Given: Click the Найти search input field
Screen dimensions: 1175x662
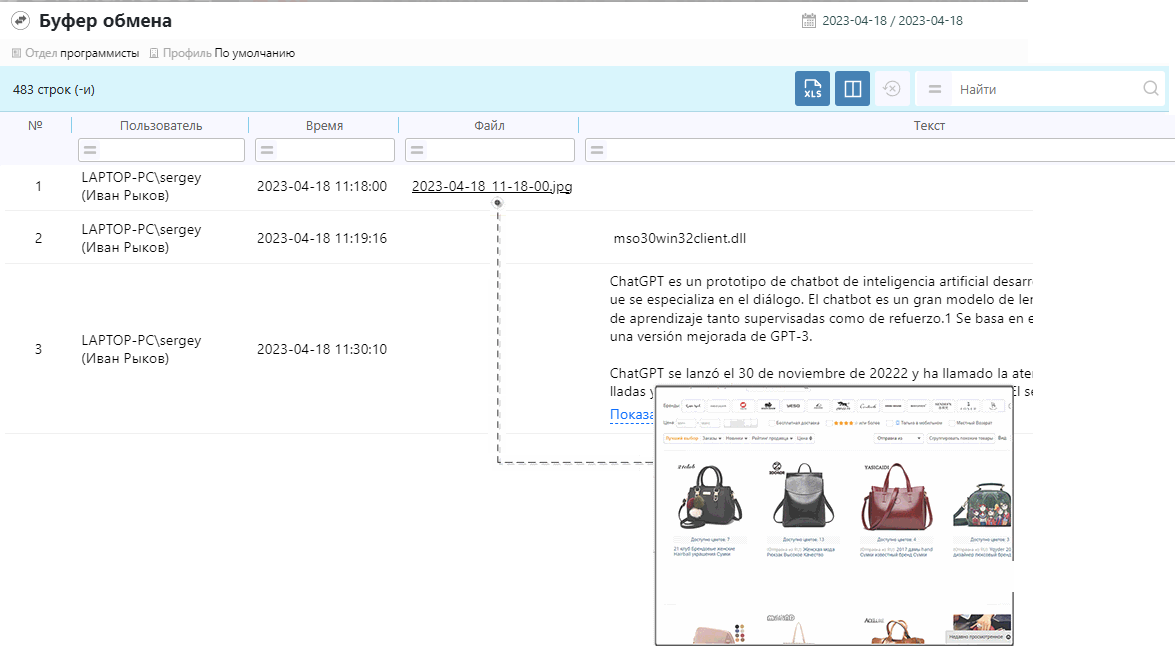Looking at the screenshot, I should (x=1045, y=89).
